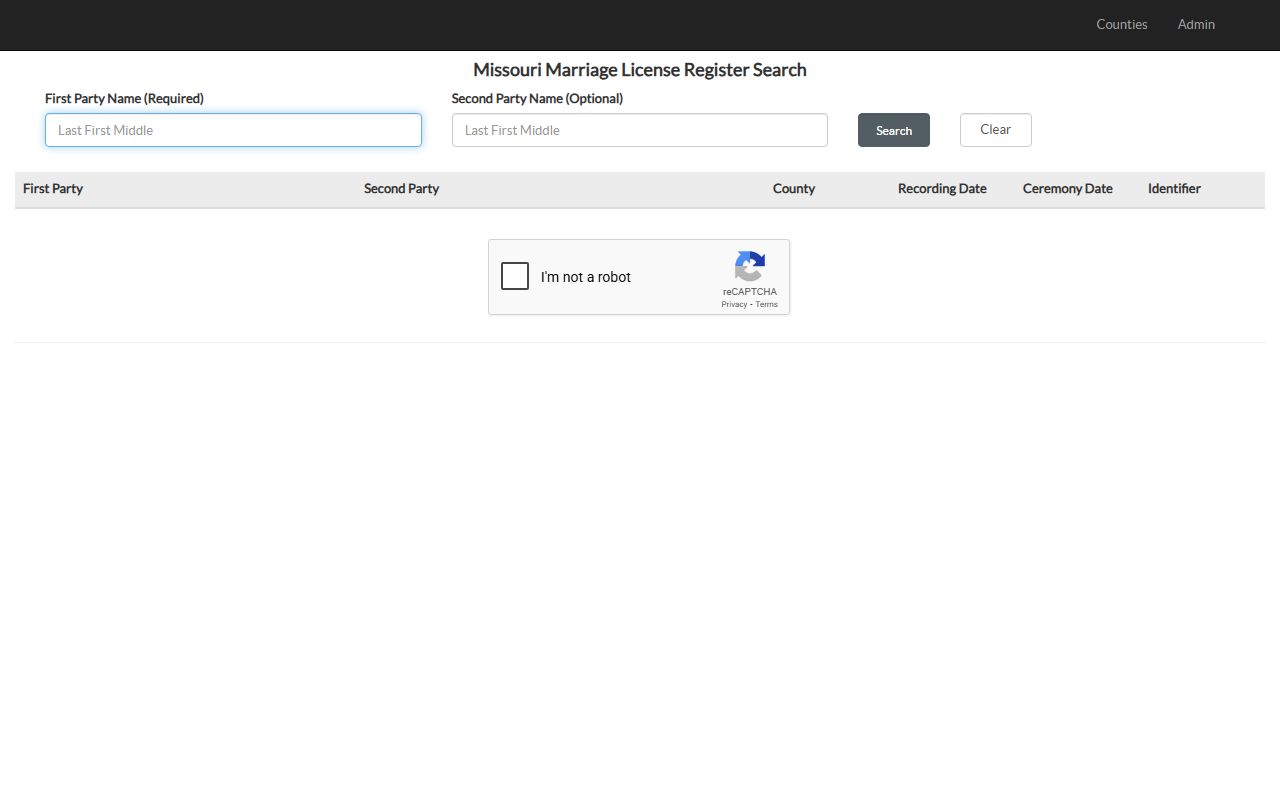This screenshot has width=1280, height=800.
Task: Click the Clear button
Action: (x=995, y=130)
